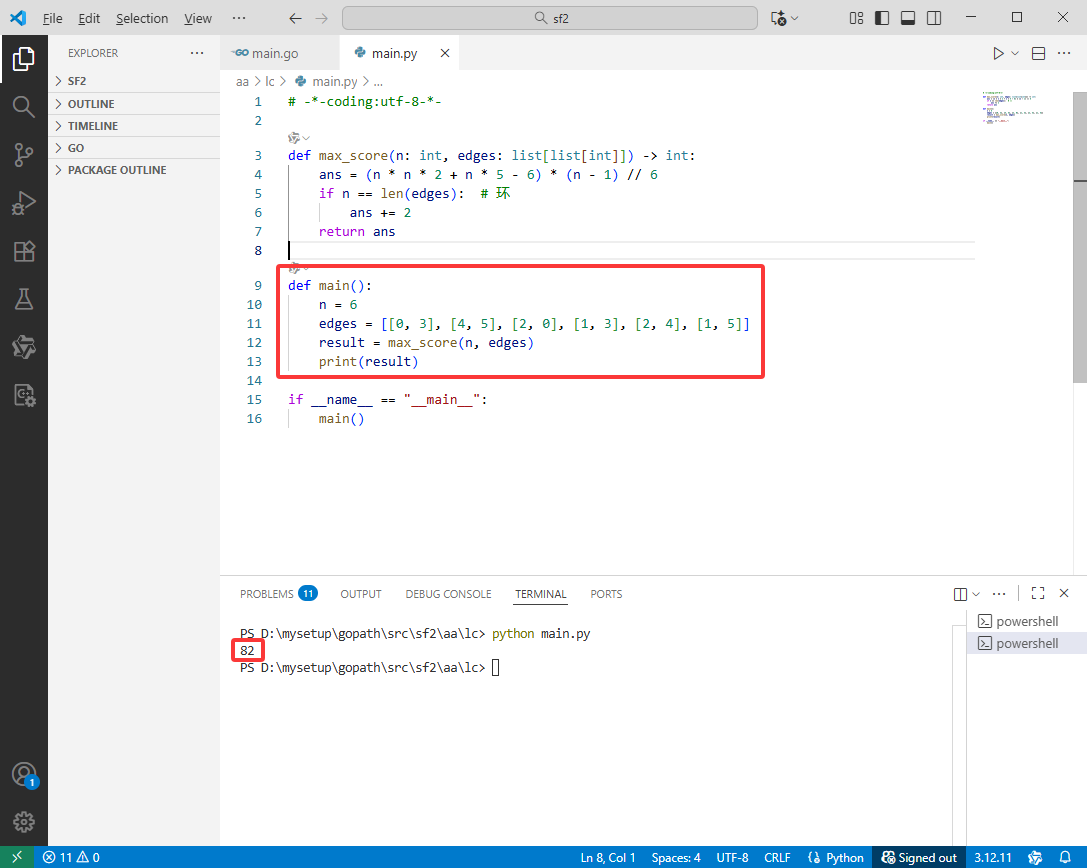This screenshot has width=1087, height=868.
Task: Open Explorer Views and More Actions menu
Action: click(x=197, y=53)
